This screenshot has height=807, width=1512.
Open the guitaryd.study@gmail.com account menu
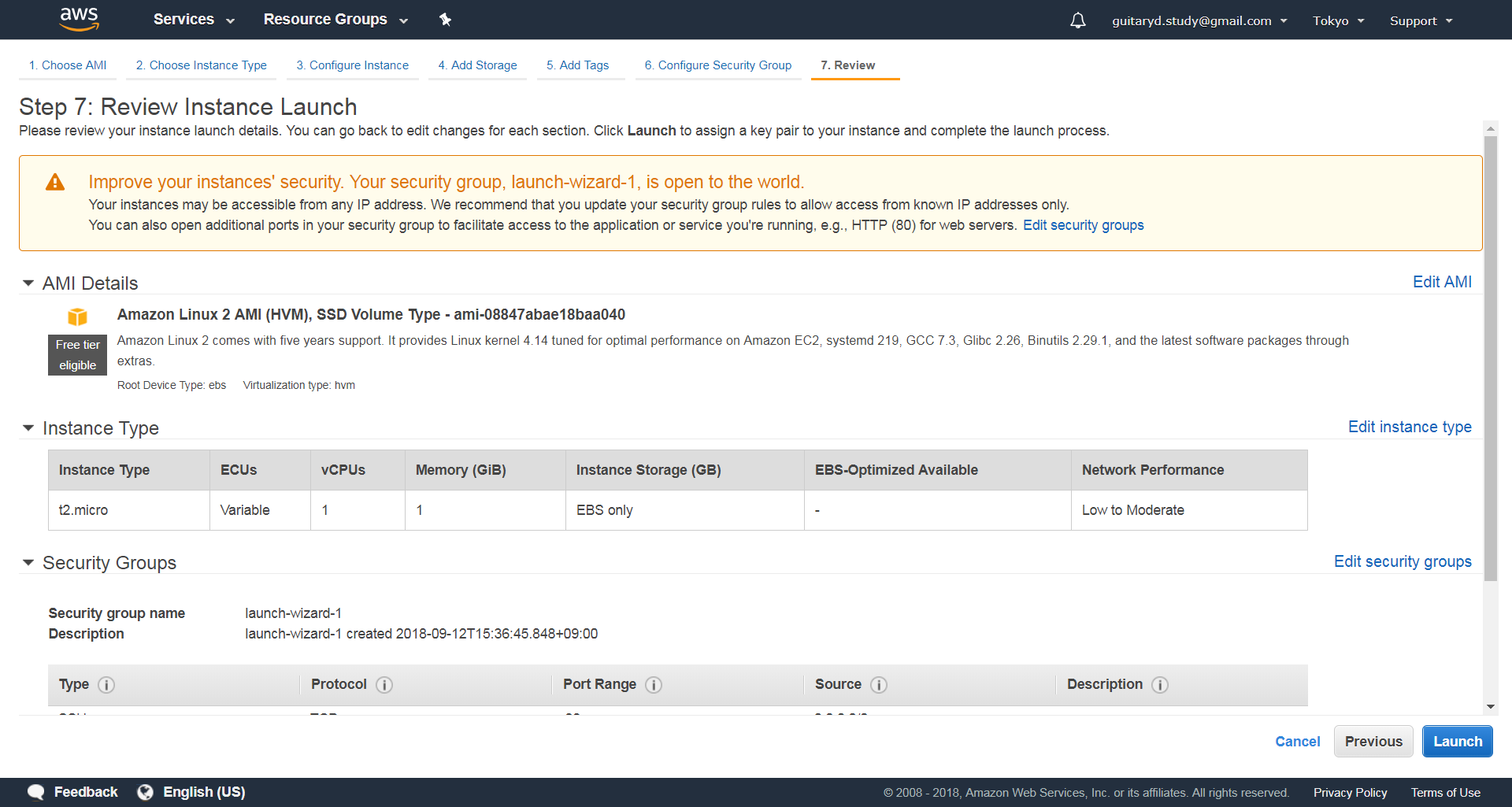point(1199,21)
